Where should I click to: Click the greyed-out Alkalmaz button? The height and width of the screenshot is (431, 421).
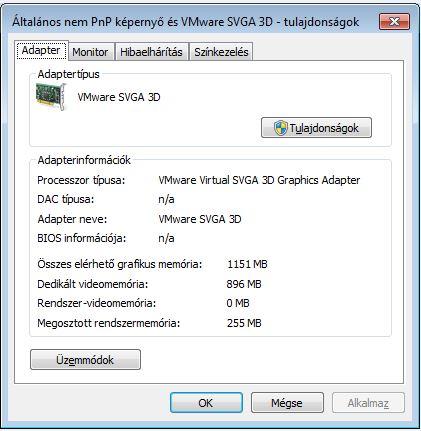click(368, 403)
